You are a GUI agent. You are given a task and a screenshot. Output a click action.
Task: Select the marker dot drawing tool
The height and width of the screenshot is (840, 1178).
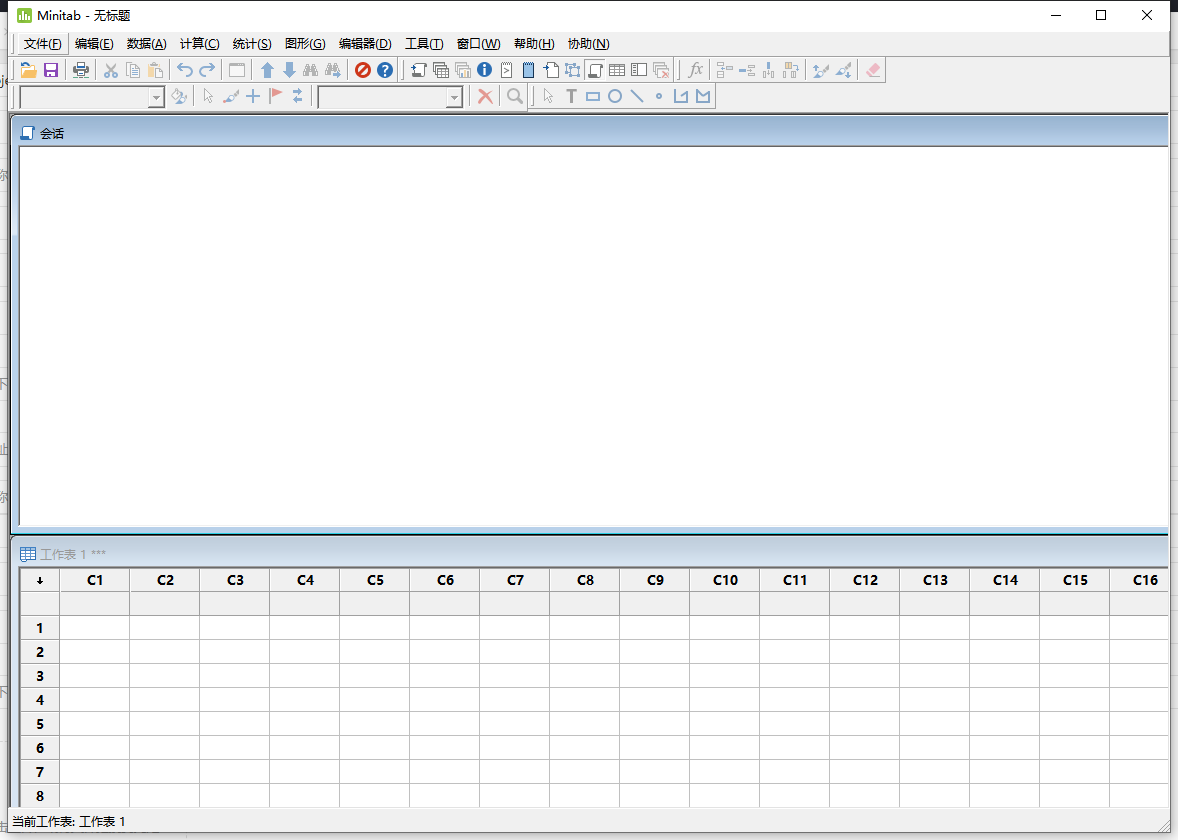pos(659,96)
